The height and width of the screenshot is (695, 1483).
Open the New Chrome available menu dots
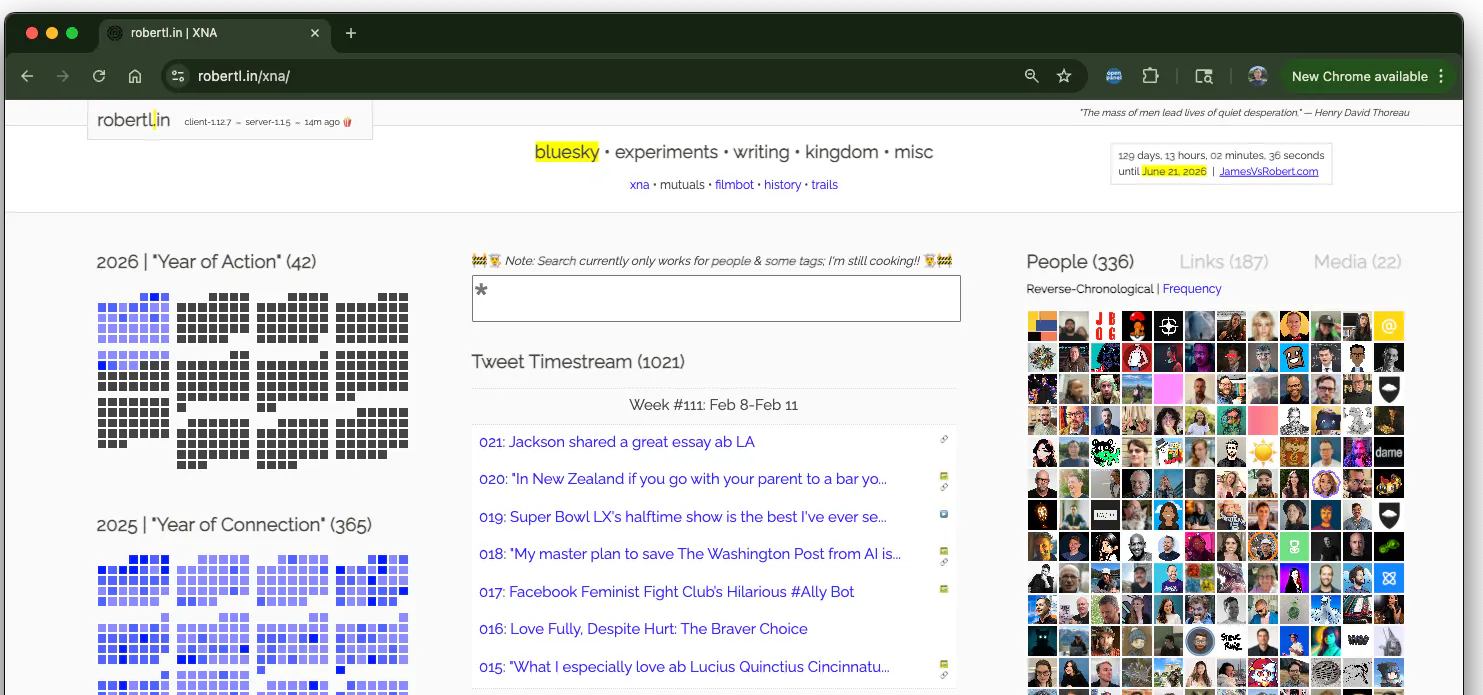pyautogui.click(x=1441, y=76)
